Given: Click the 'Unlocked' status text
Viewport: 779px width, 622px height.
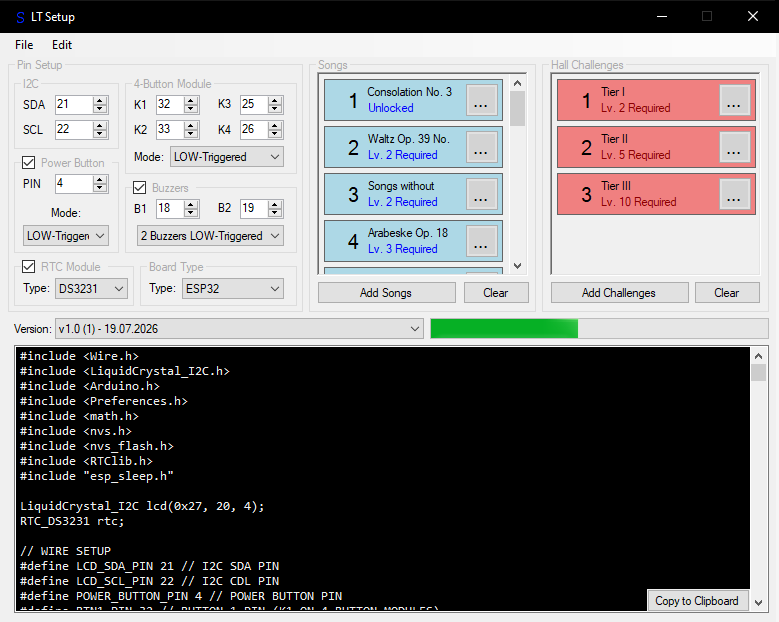Looking at the screenshot, I should [x=390, y=108].
